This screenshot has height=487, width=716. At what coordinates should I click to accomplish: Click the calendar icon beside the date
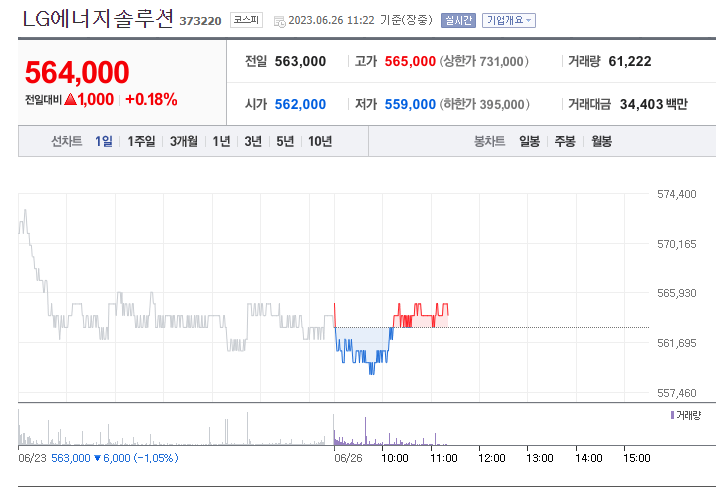279,21
